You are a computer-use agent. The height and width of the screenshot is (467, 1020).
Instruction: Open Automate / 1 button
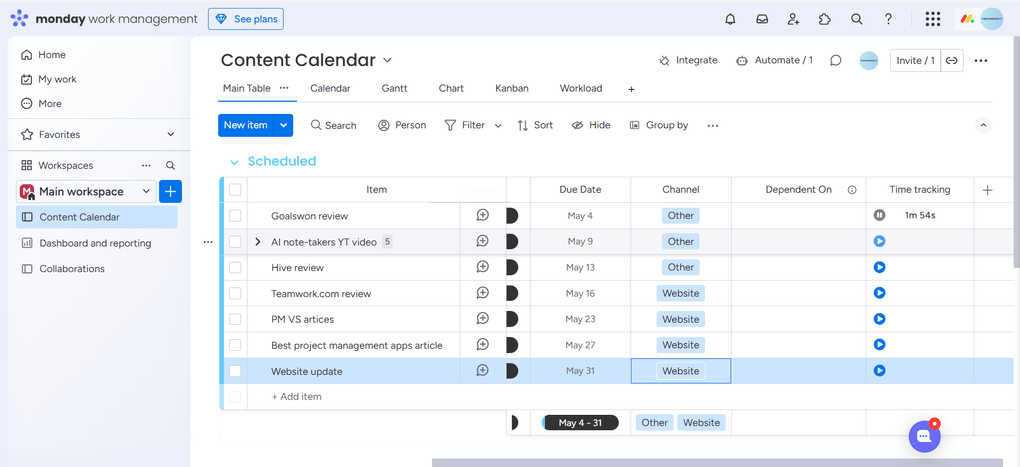click(774, 60)
